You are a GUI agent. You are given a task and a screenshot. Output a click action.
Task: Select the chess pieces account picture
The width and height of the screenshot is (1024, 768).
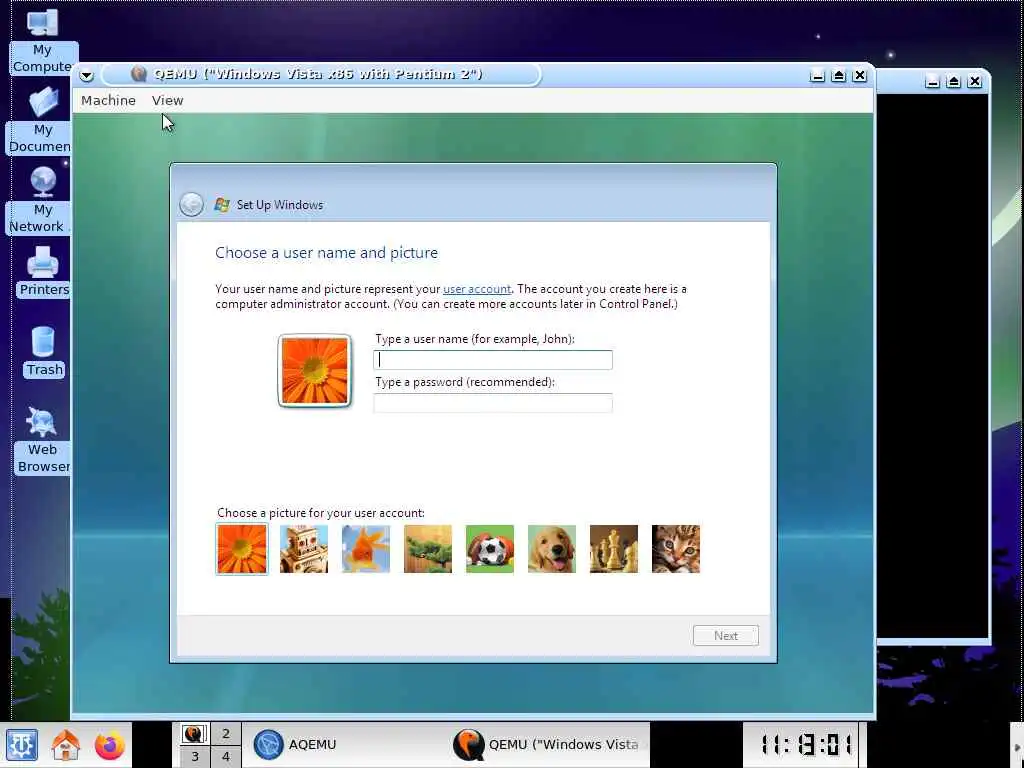(614, 549)
